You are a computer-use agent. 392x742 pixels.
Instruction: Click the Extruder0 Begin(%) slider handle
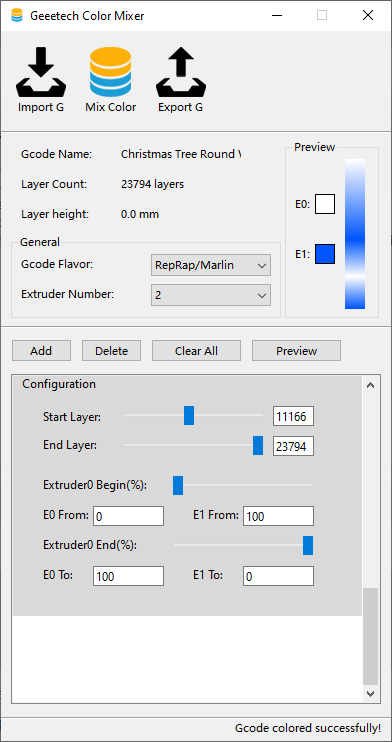click(178, 486)
